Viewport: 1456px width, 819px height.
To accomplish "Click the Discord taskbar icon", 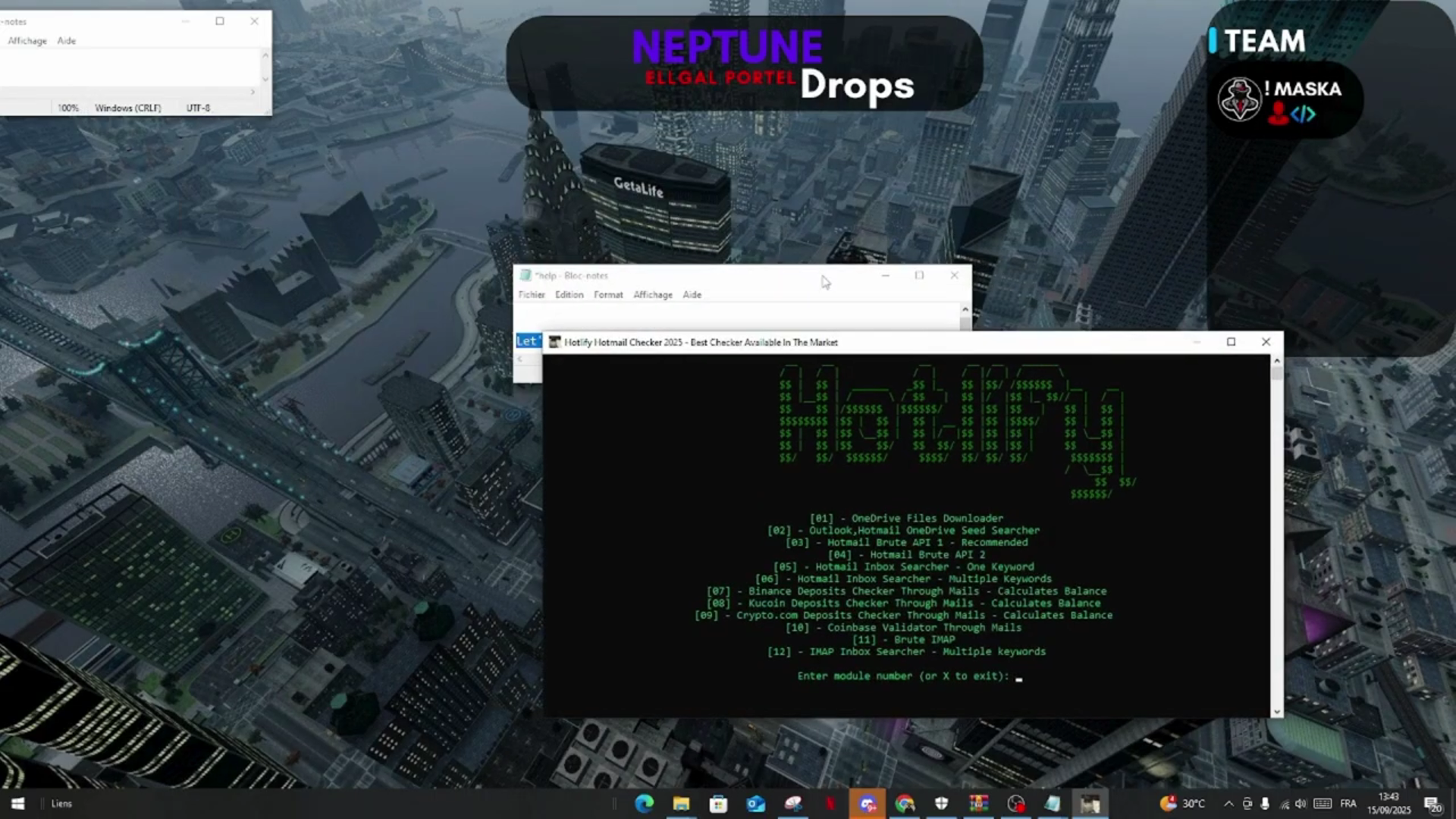I will (x=868, y=804).
